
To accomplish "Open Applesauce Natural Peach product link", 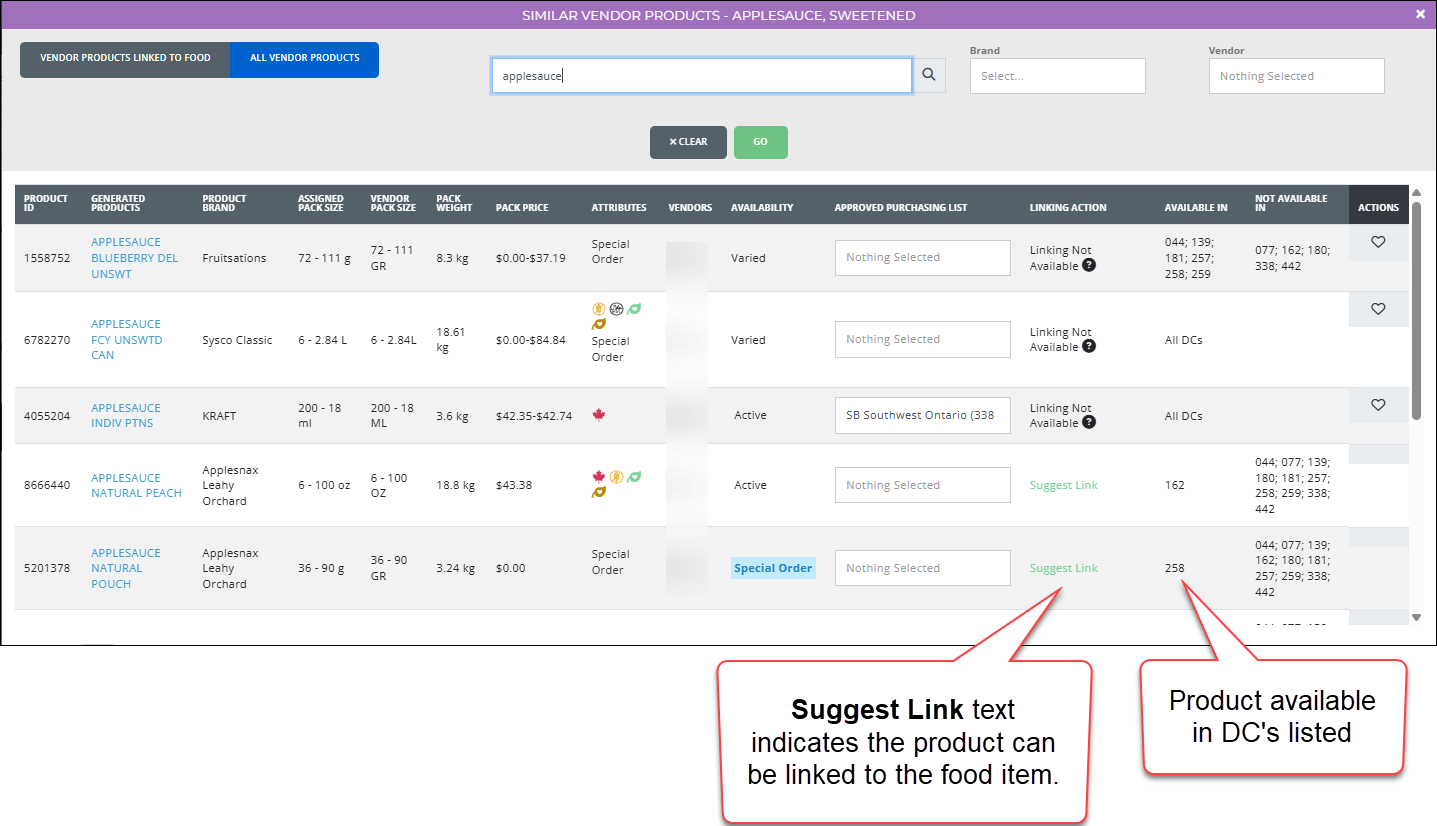I will (136, 485).
